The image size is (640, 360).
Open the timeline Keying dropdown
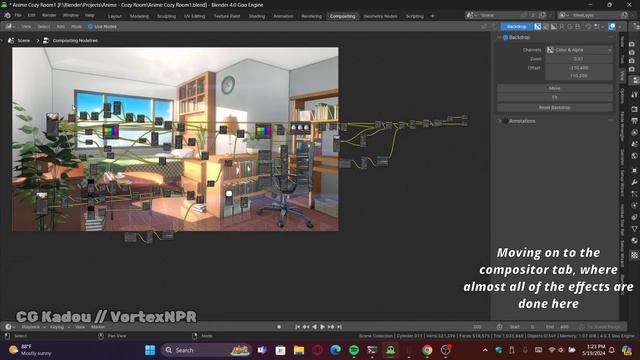pyautogui.click(x=59, y=327)
